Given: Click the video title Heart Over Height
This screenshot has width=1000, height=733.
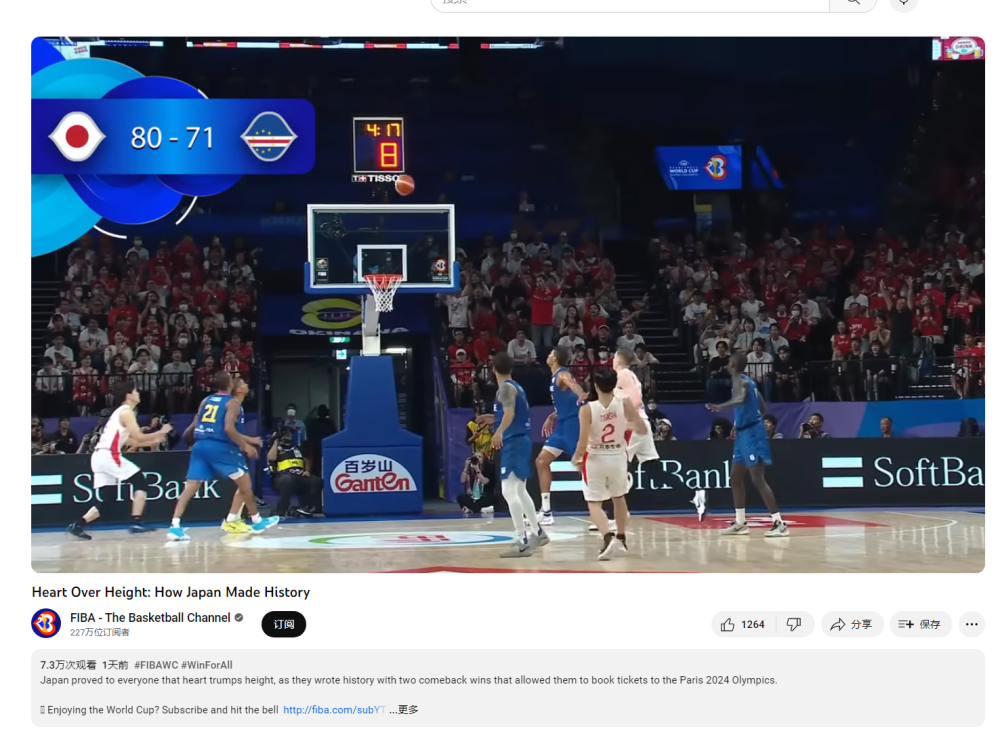Looking at the screenshot, I should pos(171,592).
